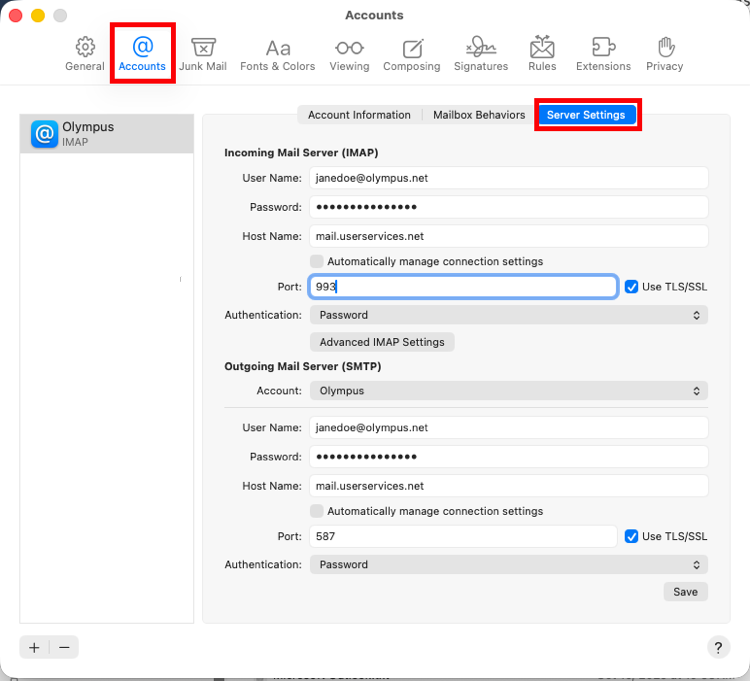Viewport: 750px width, 681px height.
Task: Open the Extensions preferences pane
Action: (603, 54)
